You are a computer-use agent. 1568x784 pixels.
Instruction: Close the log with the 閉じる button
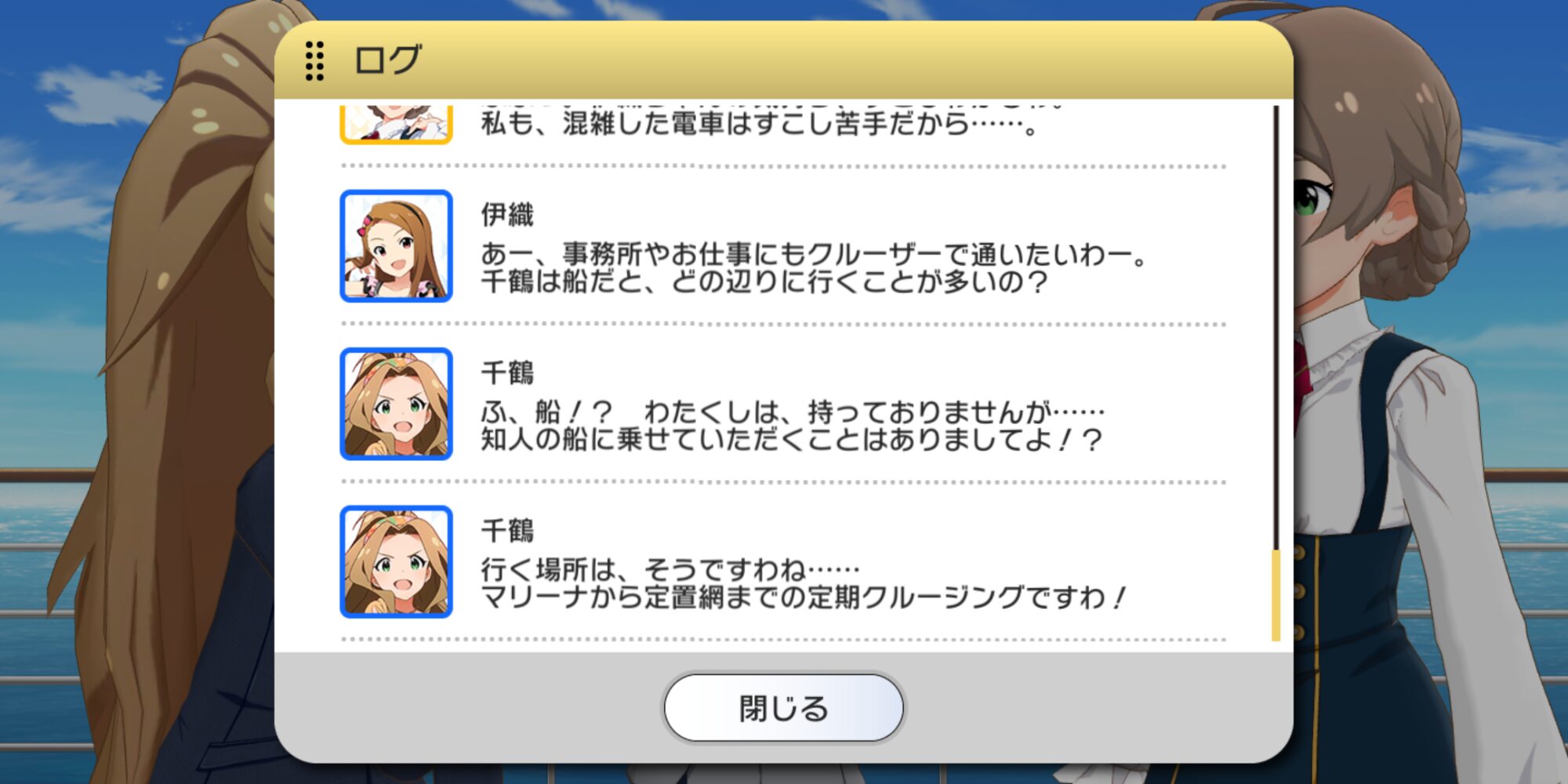coord(783,708)
